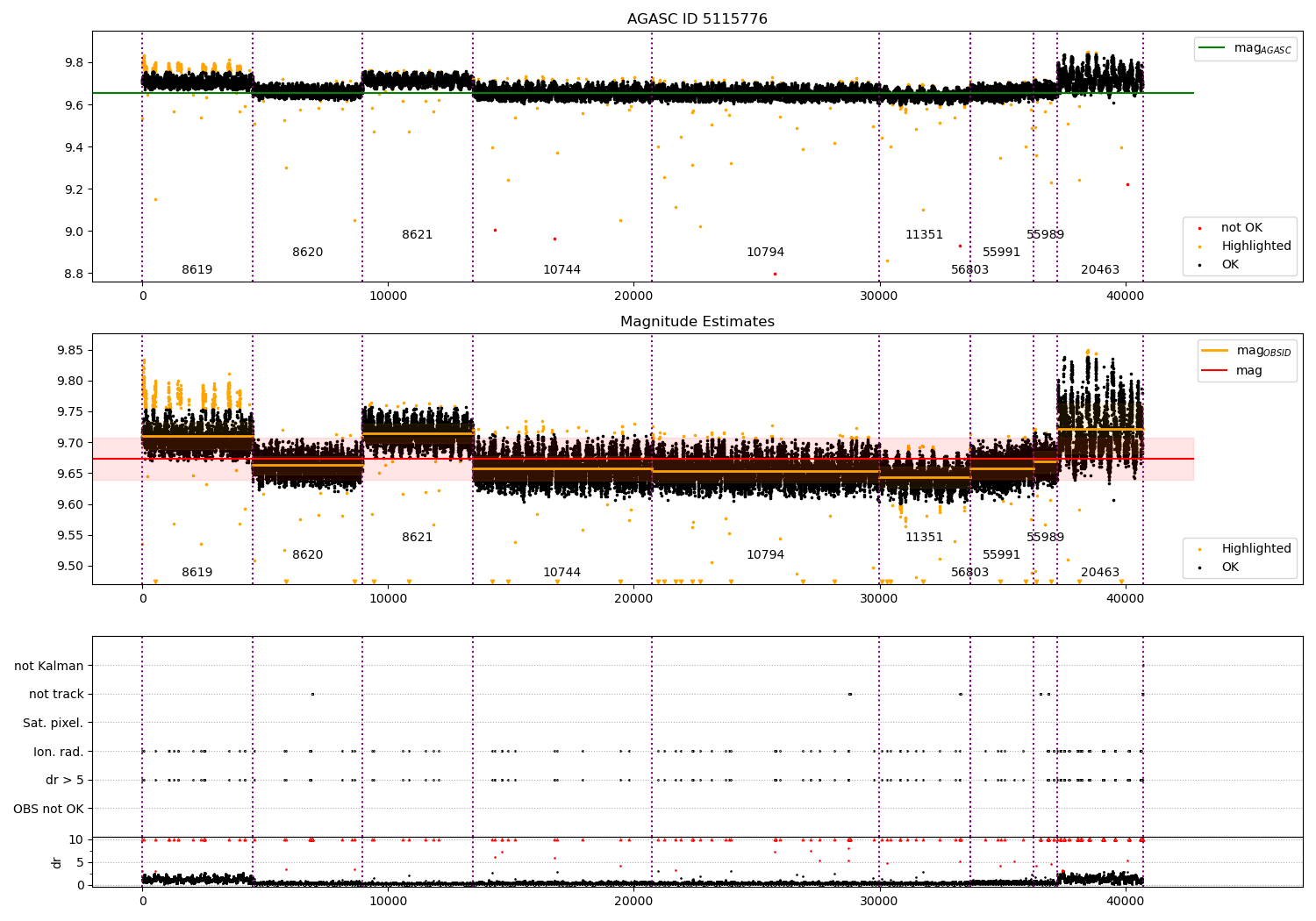
Task: Click y-axis tick label 9.55 in middle panel
Action: pos(70,535)
